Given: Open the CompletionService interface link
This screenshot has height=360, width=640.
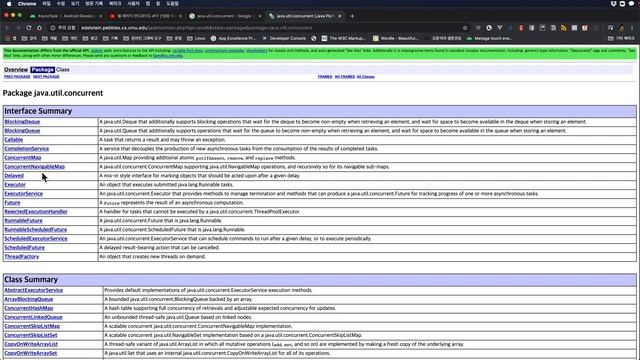Looking at the screenshot, I should [x=27, y=149].
